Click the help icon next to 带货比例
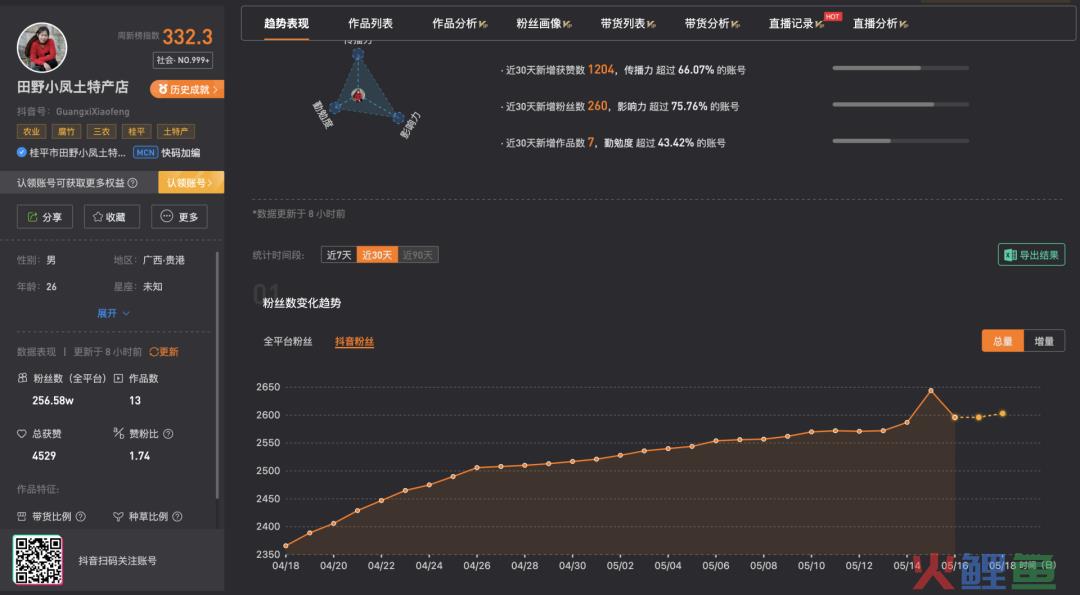Image resolution: width=1080 pixels, height=595 pixels. click(x=81, y=516)
